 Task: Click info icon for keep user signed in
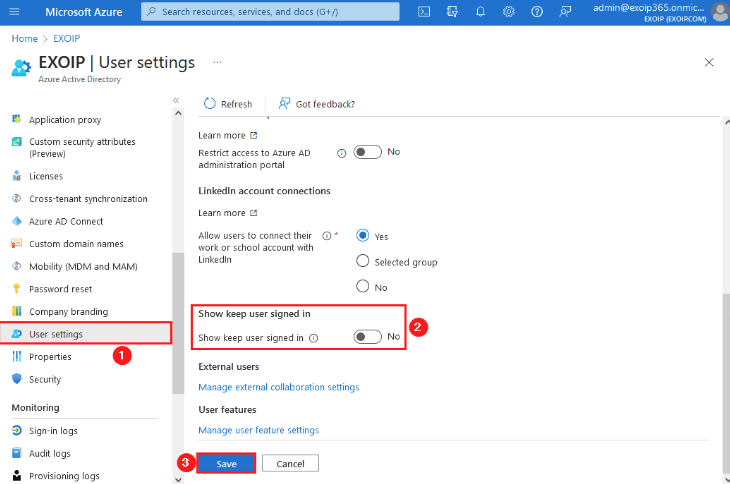(x=314, y=338)
